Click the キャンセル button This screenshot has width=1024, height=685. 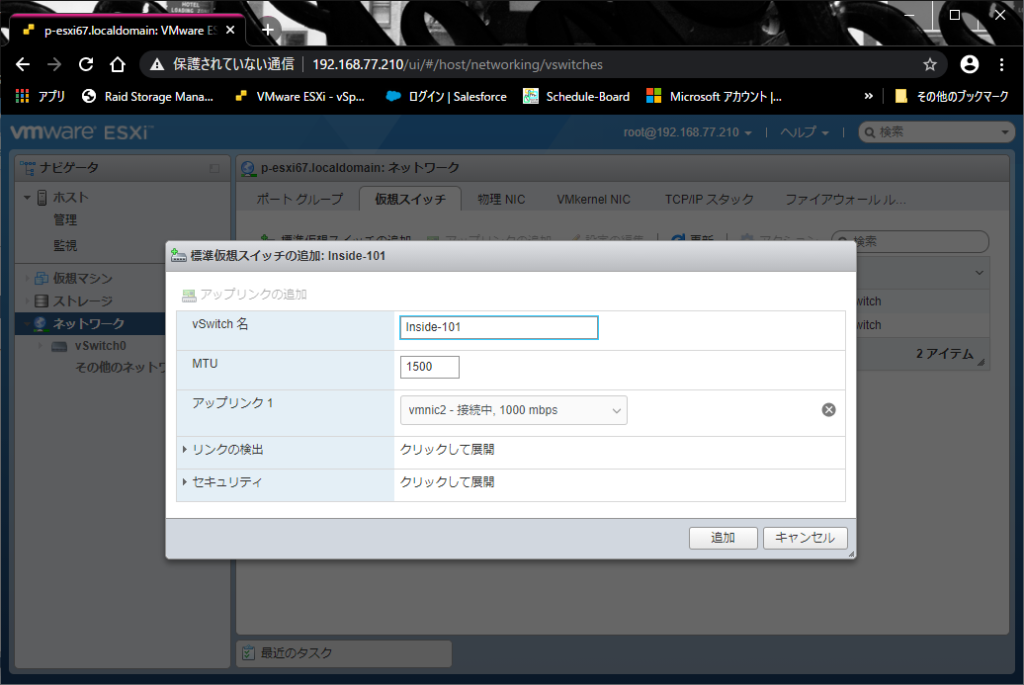805,538
